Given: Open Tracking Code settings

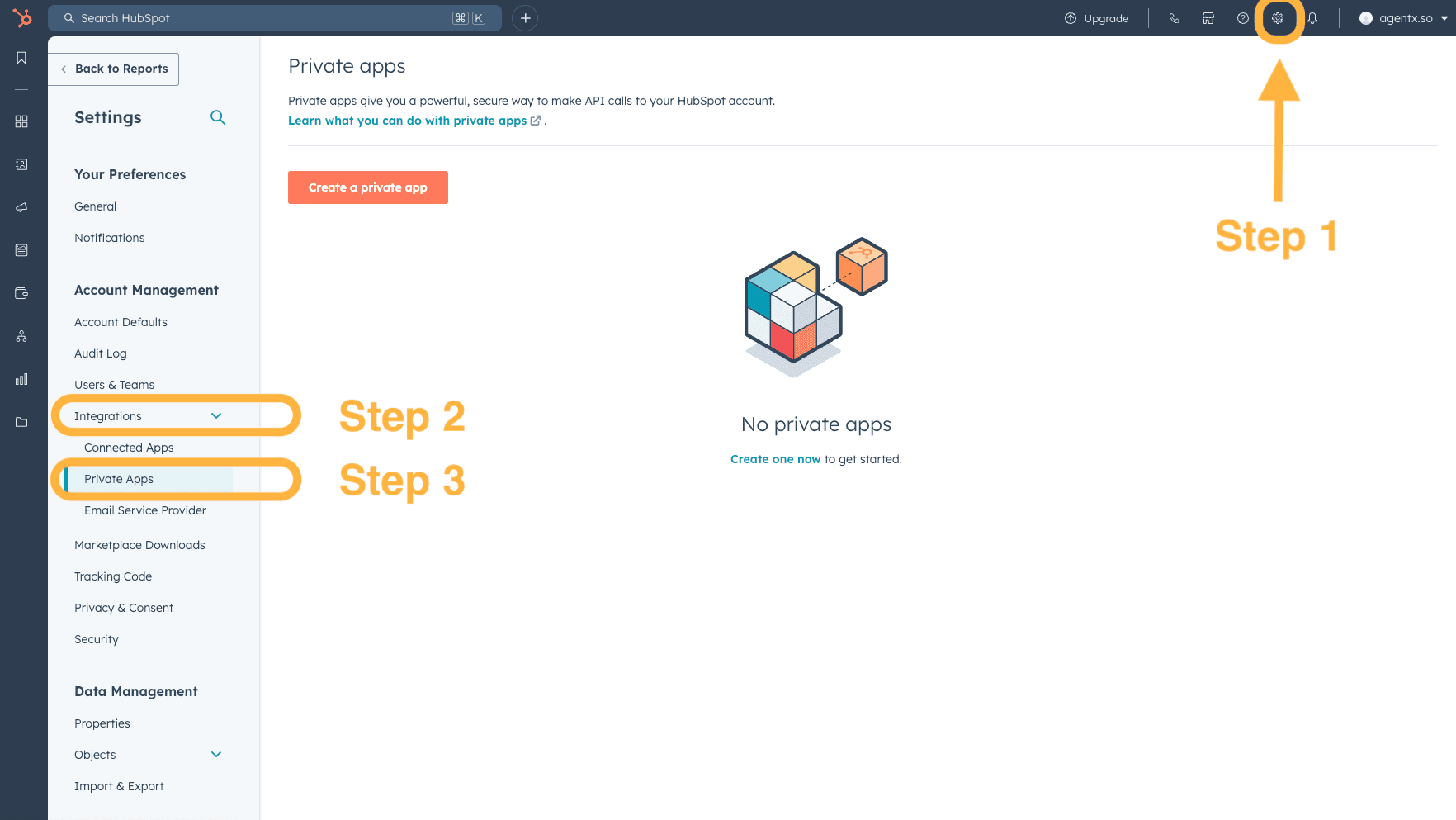Looking at the screenshot, I should 113,576.
